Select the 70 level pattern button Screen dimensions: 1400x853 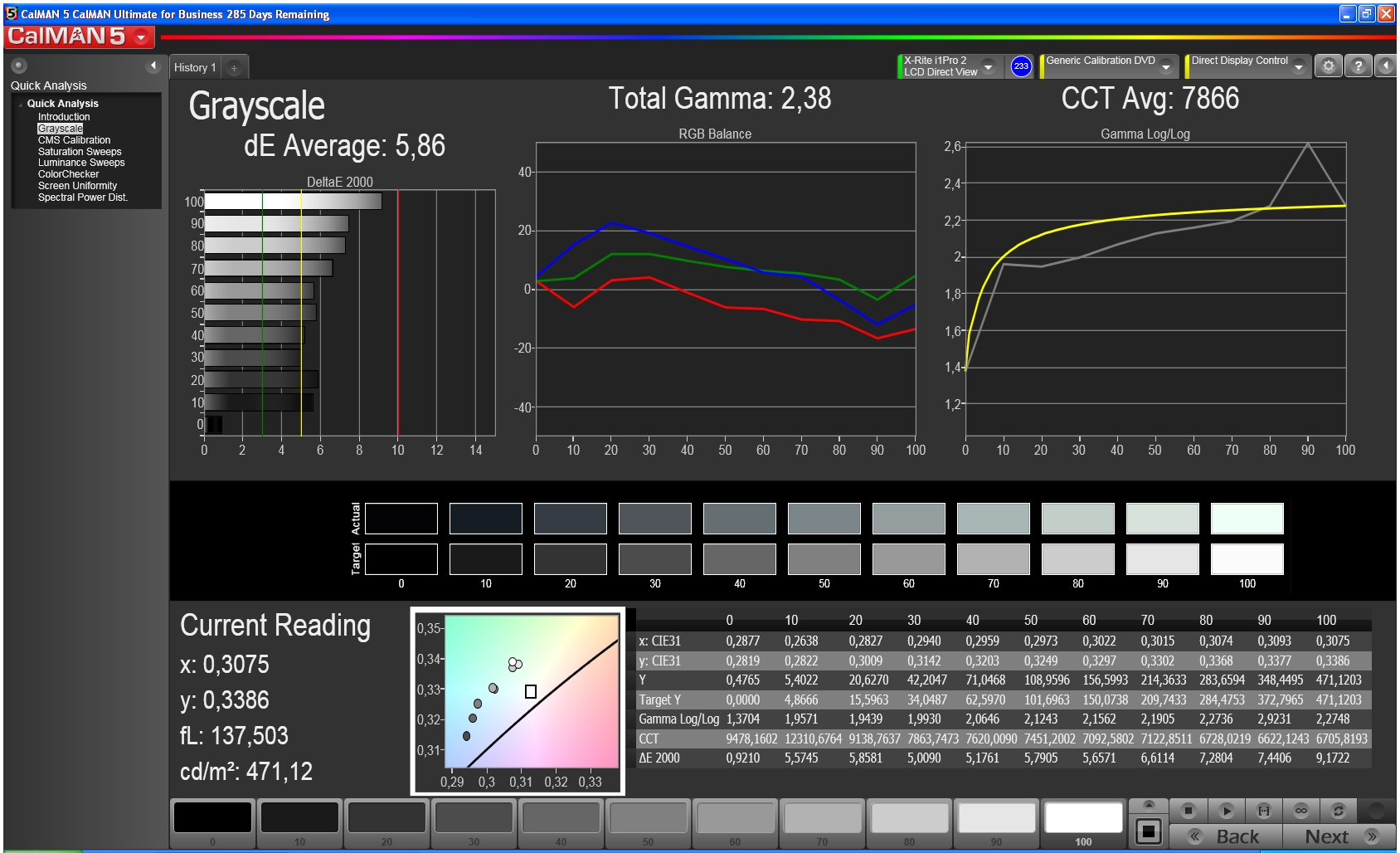tap(822, 823)
